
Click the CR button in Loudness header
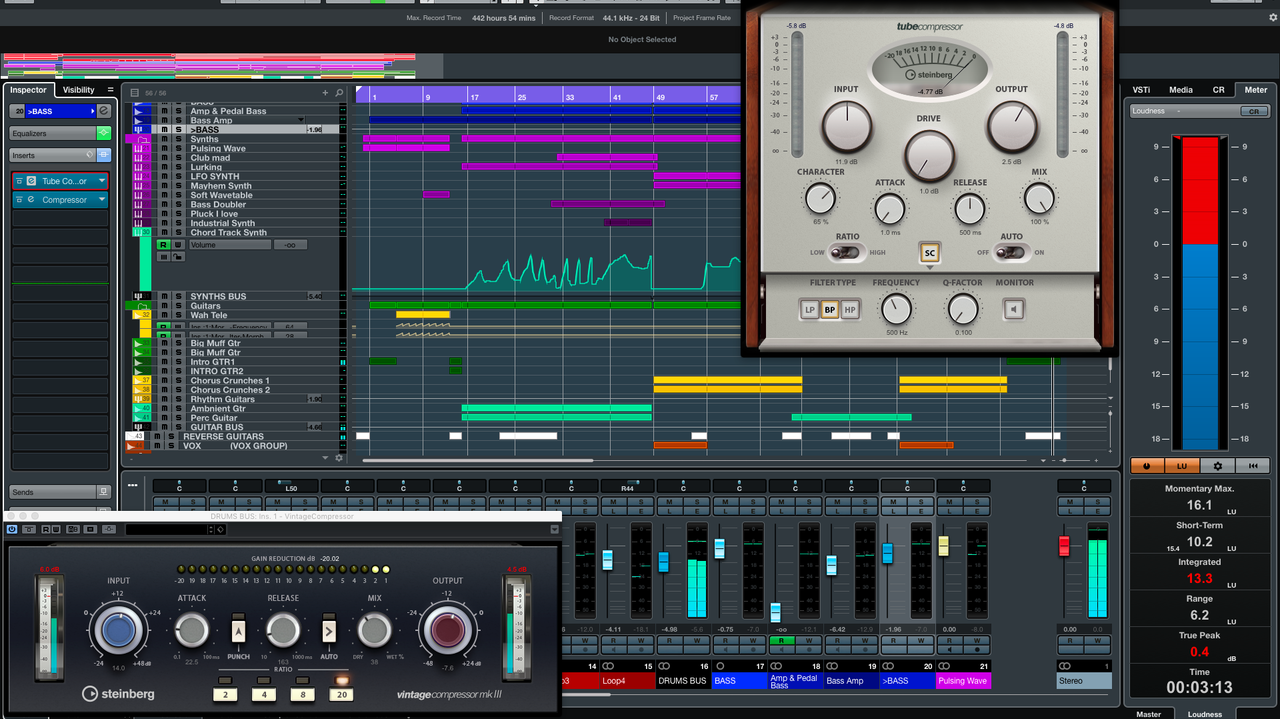(1255, 111)
